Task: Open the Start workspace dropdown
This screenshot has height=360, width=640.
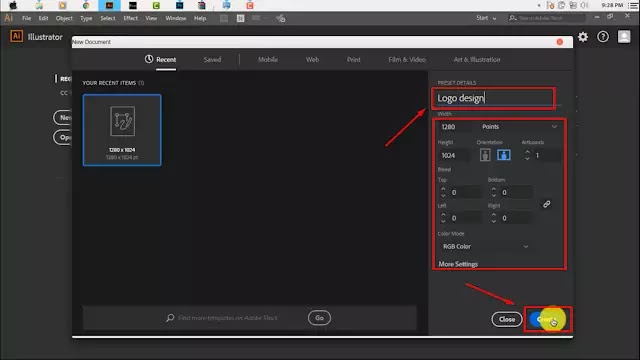Action: 486,18
